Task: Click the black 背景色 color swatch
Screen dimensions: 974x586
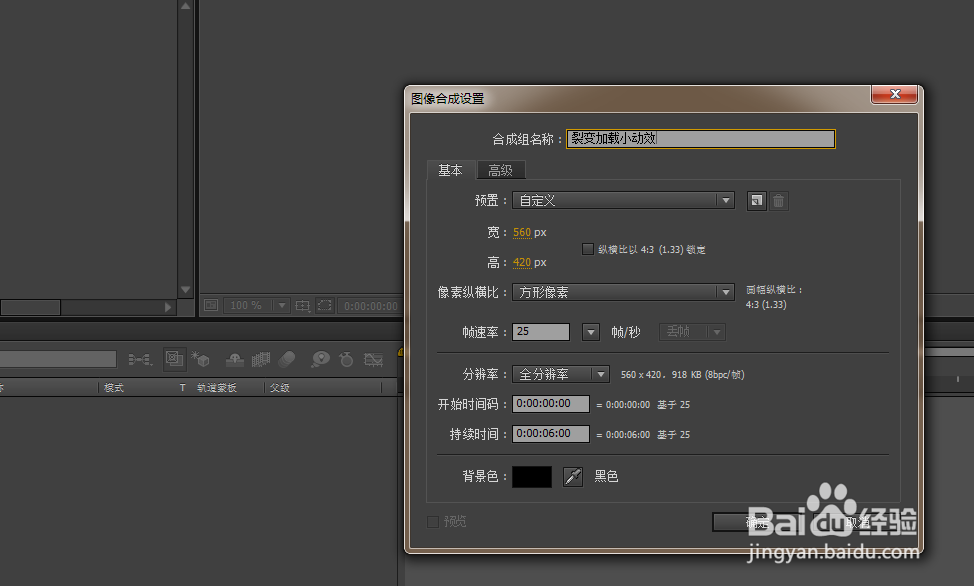Action: pyautogui.click(x=532, y=477)
